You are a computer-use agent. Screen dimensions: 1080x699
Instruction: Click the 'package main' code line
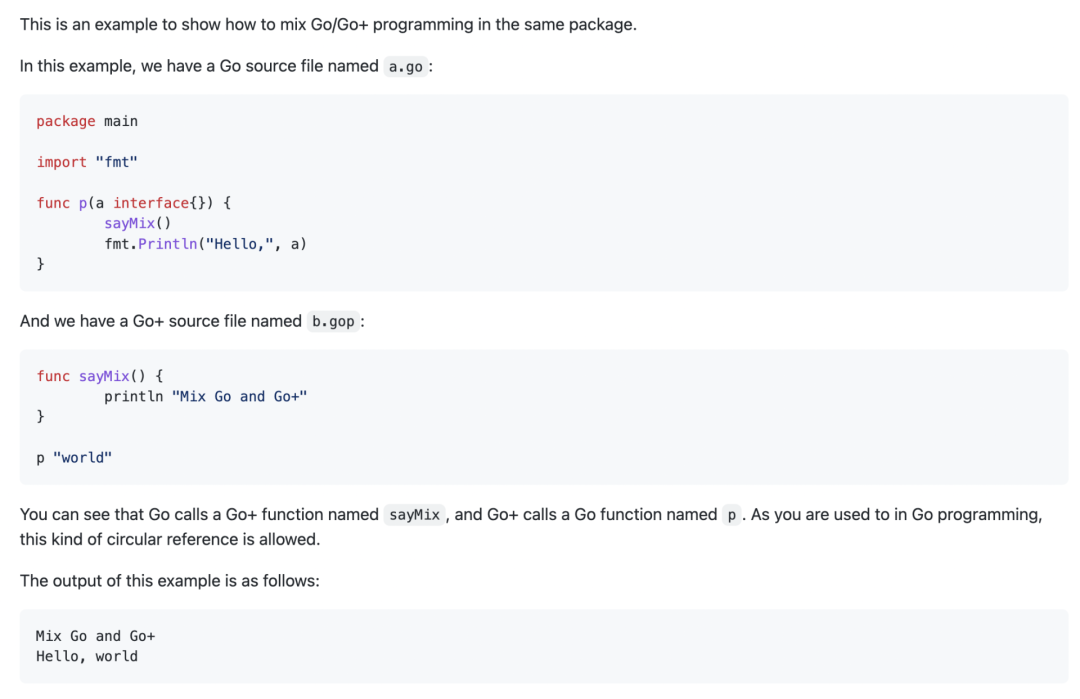click(x=87, y=121)
